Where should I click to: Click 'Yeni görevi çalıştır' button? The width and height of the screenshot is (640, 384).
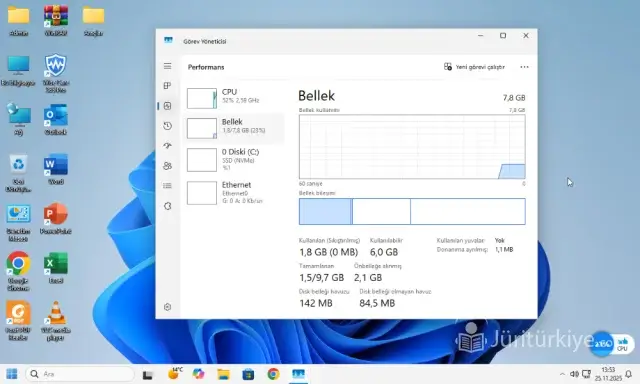tap(474, 67)
